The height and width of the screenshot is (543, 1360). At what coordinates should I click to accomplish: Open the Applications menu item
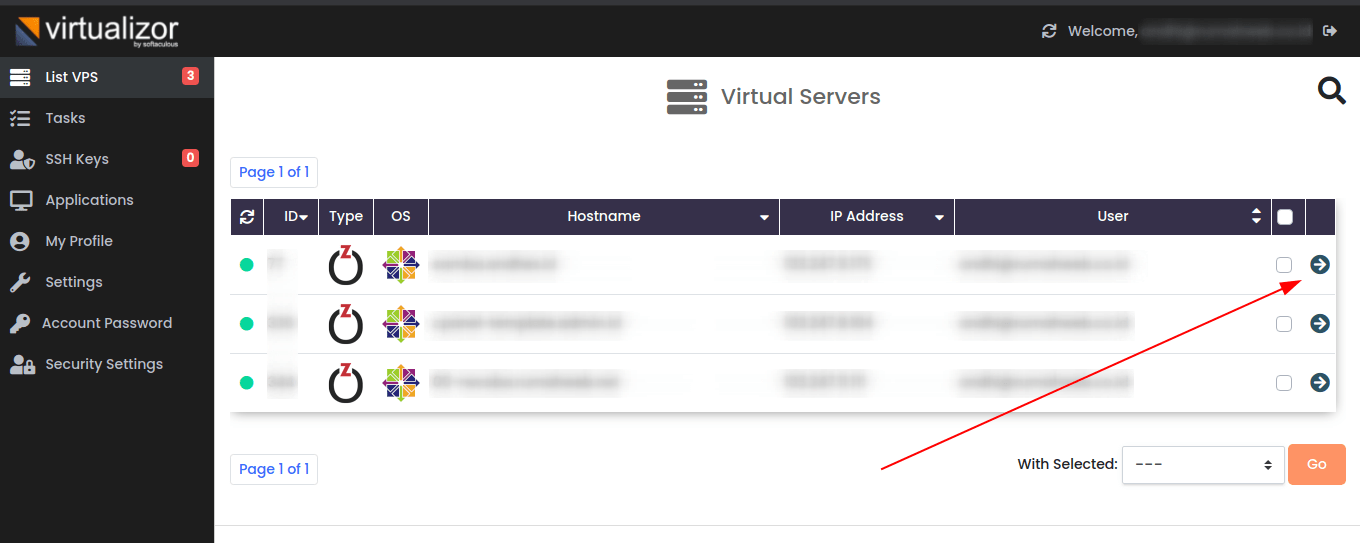pos(107,200)
